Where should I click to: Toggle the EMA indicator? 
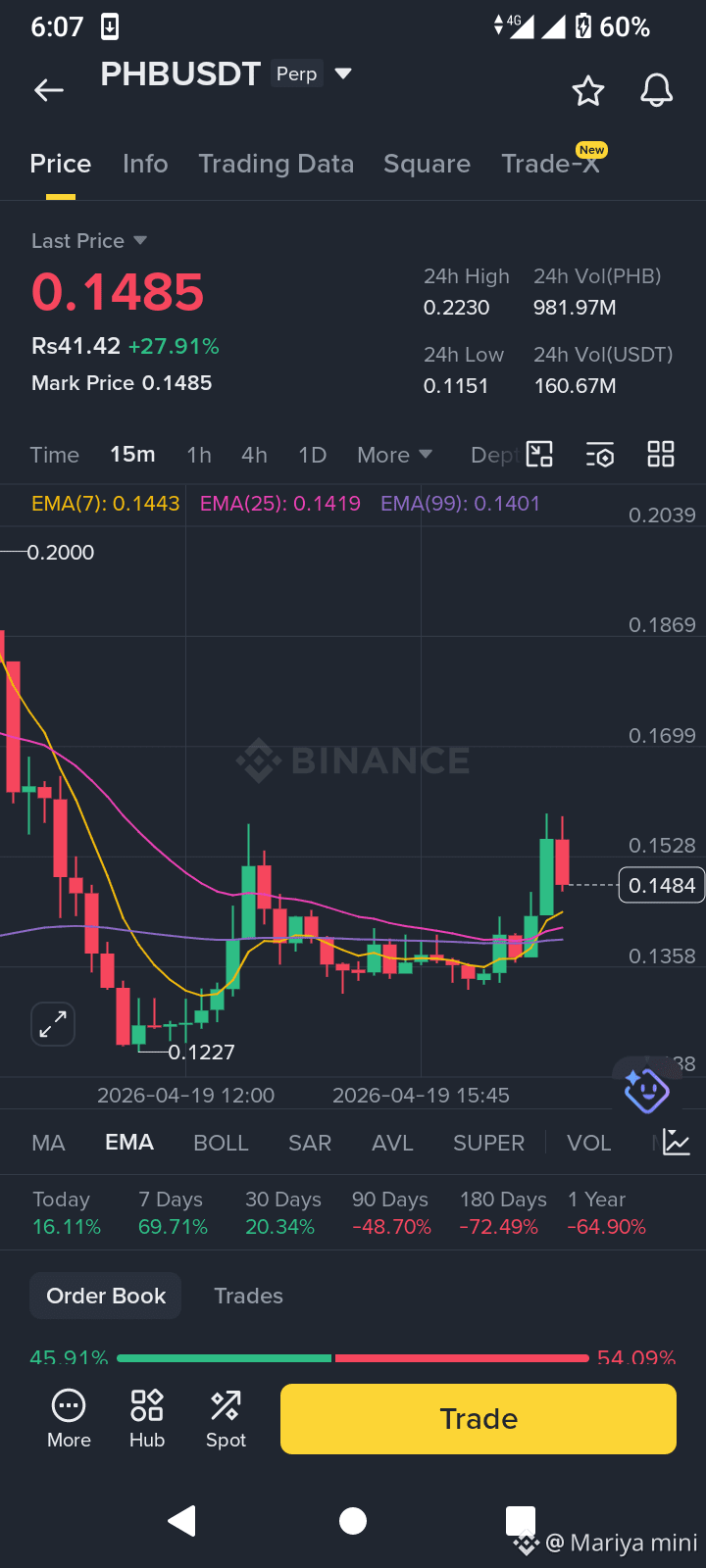pos(129,1143)
